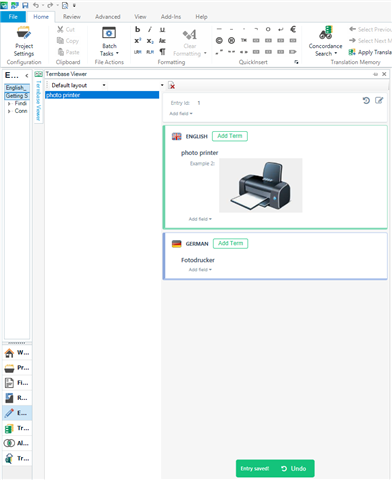
Task: Toggle underline formatting
Action: coord(162,29)
